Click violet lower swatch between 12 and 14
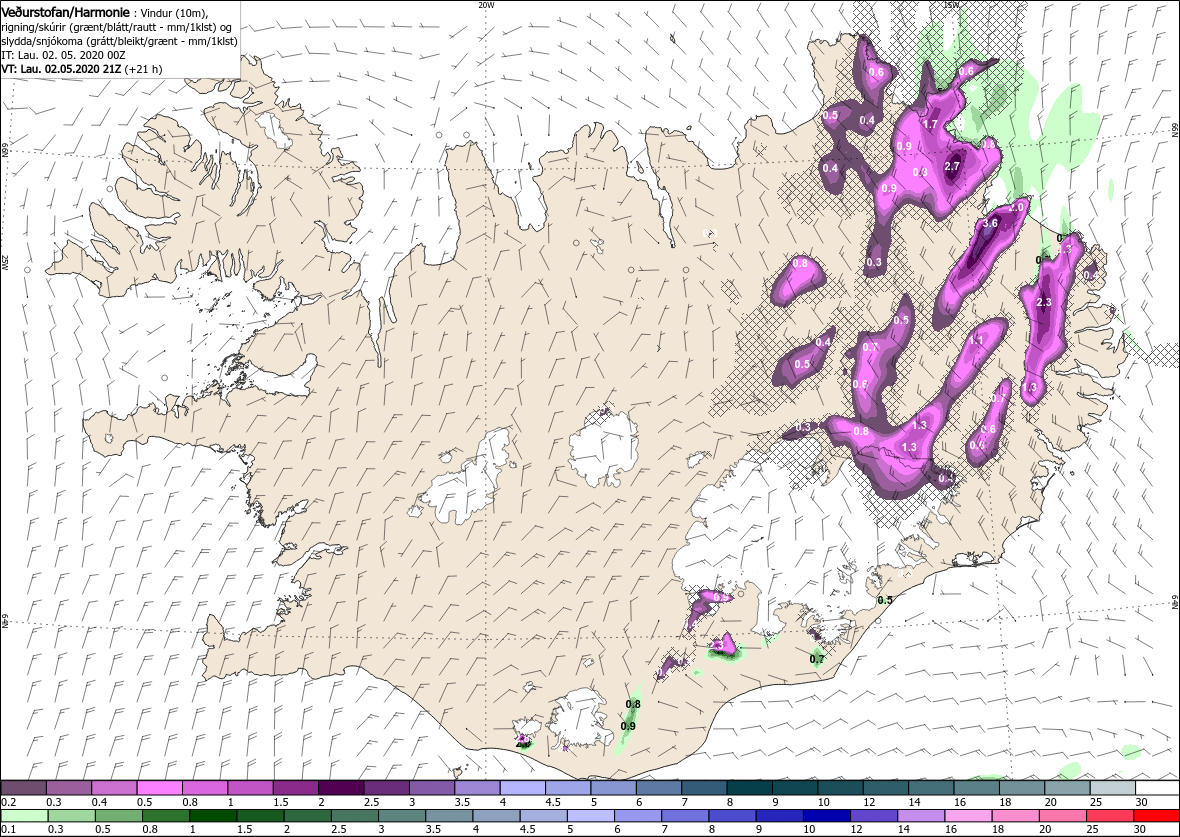 [873, 816]
